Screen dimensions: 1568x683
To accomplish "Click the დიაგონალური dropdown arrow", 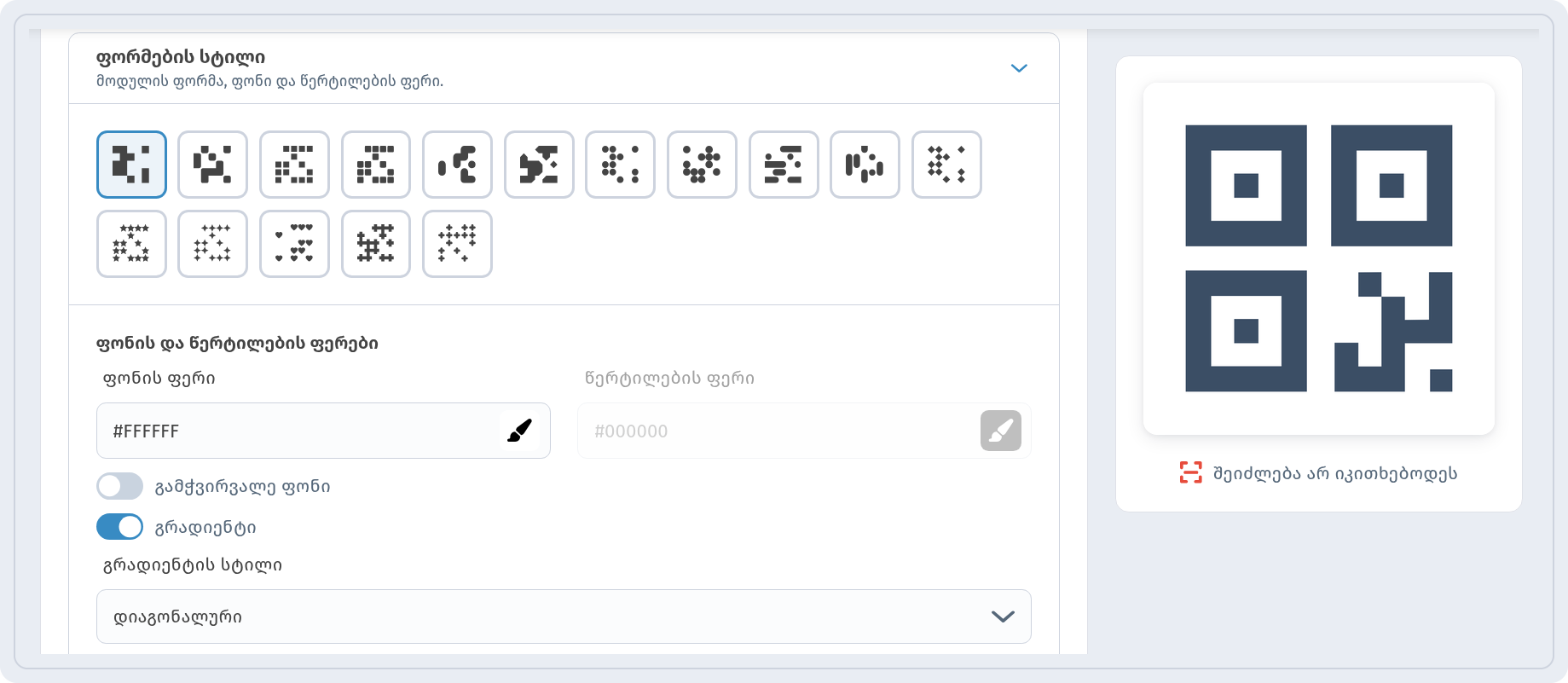I will [x=1003, y=616].
